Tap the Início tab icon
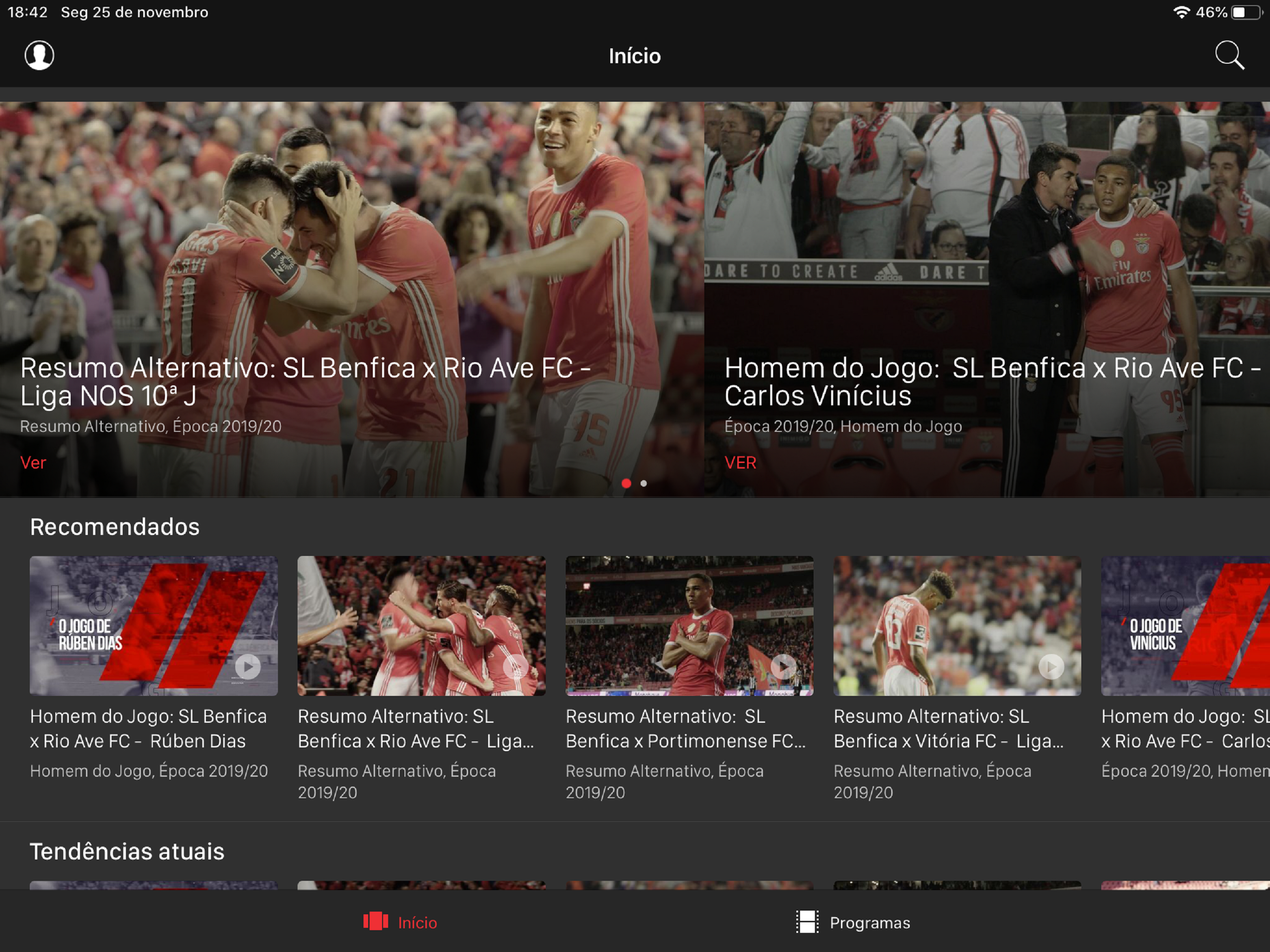This screenshot has height=952, width=1270. click(x=376, y=922)
